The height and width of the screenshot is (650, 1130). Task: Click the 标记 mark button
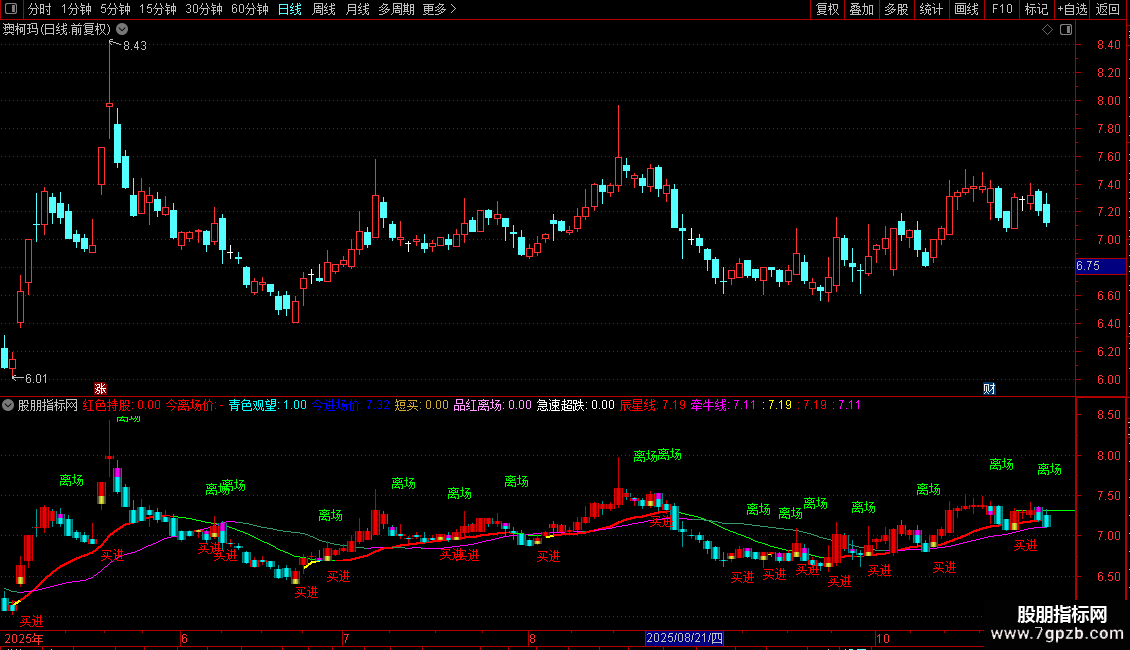click(1036, 9)
